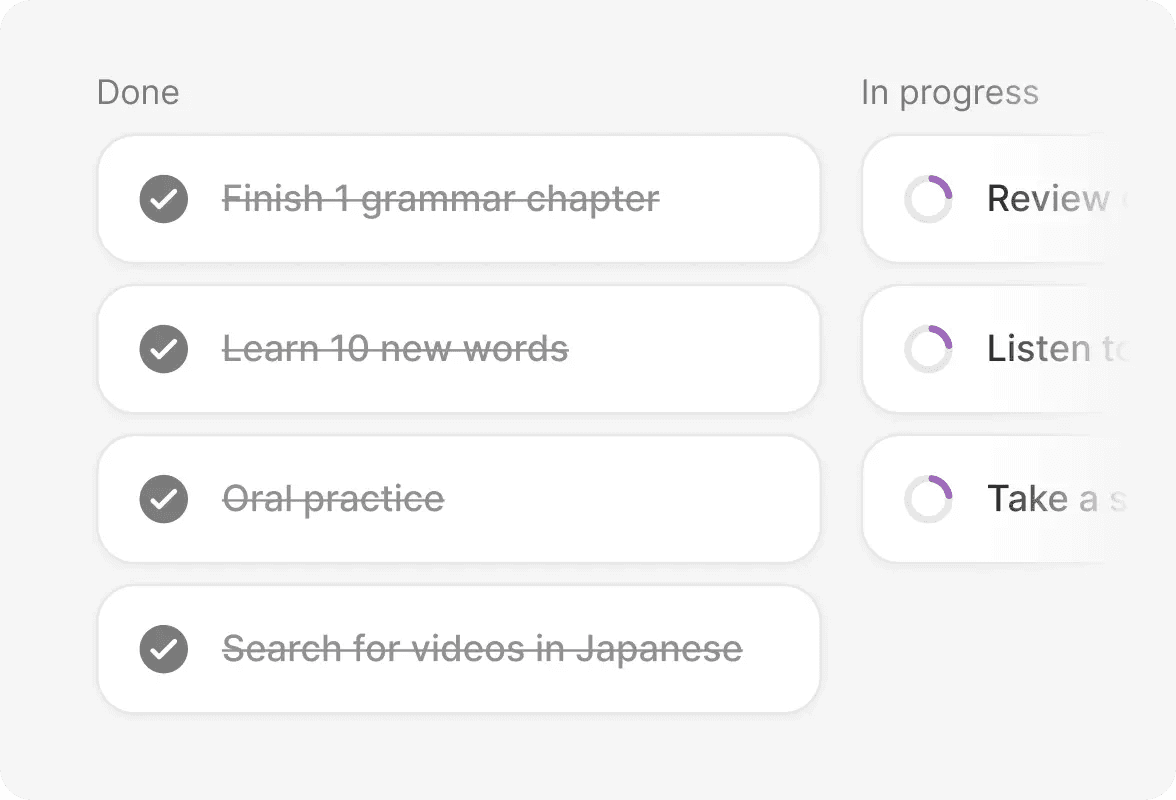Click empty area of grammar chapter card
Viewport: 1176px width, 800px height.
click(740, 199)
